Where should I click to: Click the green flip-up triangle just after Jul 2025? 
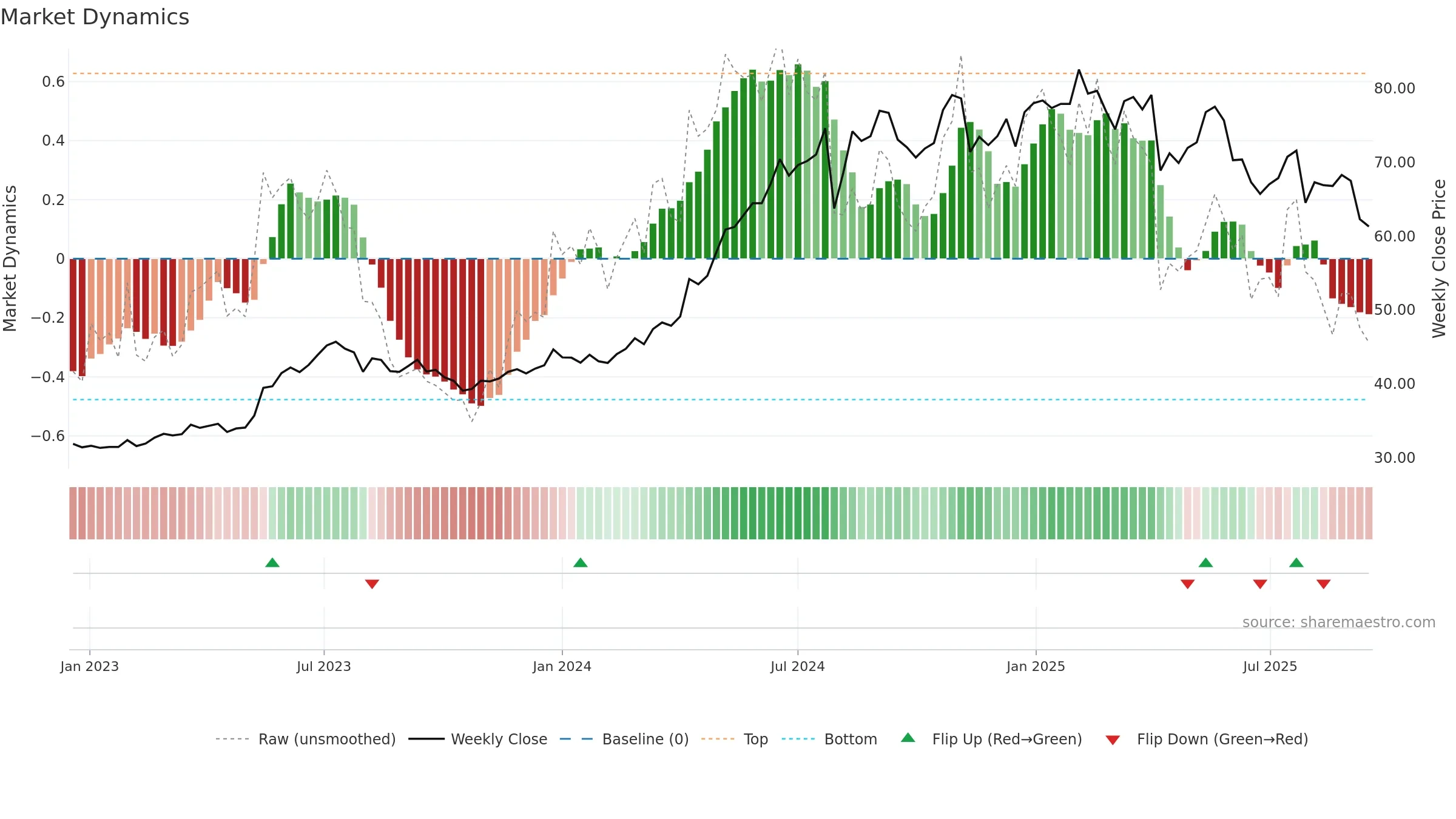coord(1296,562)
